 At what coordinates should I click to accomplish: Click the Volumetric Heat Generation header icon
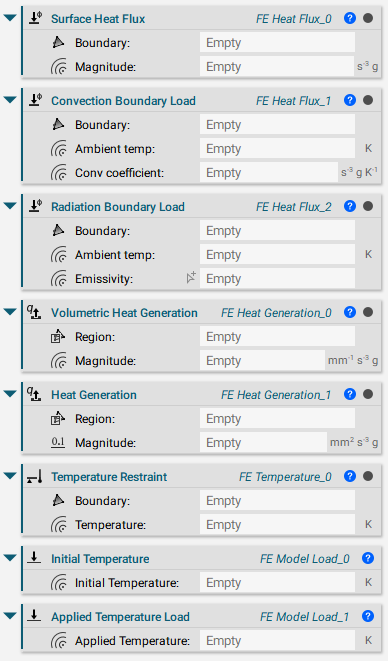coord(34,312)
